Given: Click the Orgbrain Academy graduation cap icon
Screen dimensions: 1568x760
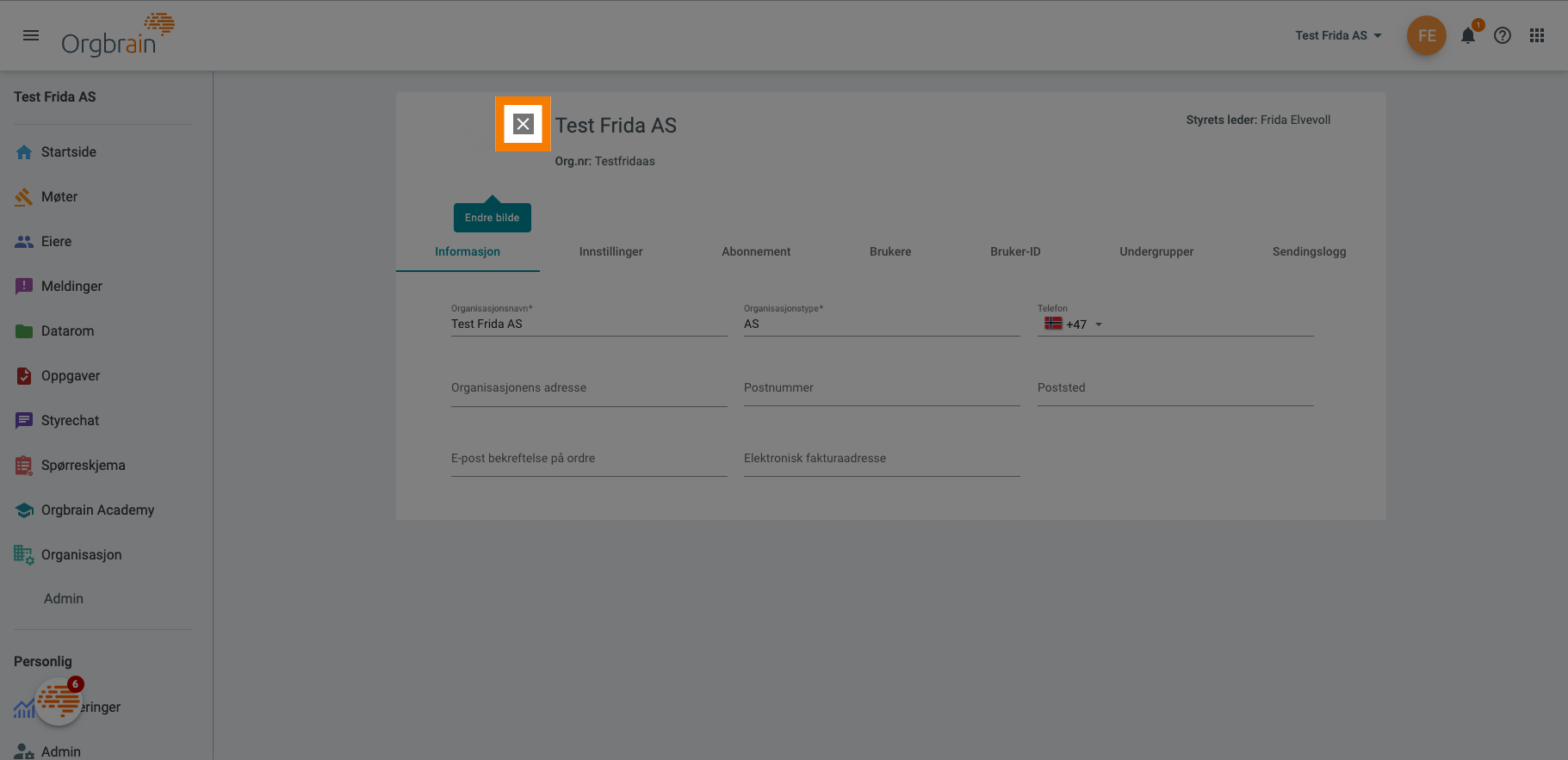Looking at the screenshot, I should point(24,510).
